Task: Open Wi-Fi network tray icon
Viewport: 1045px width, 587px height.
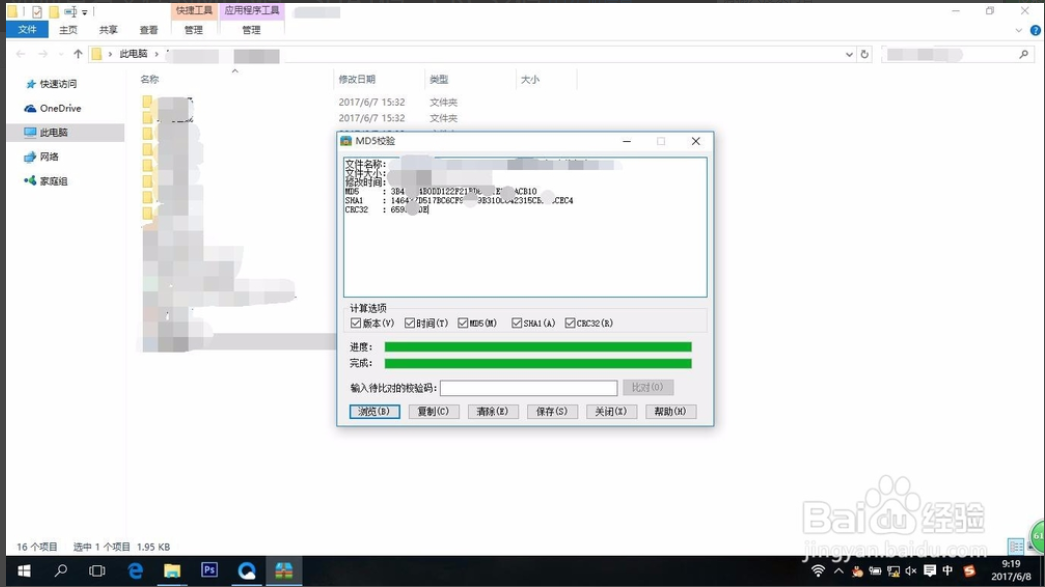Action: [x=818, y=571]
